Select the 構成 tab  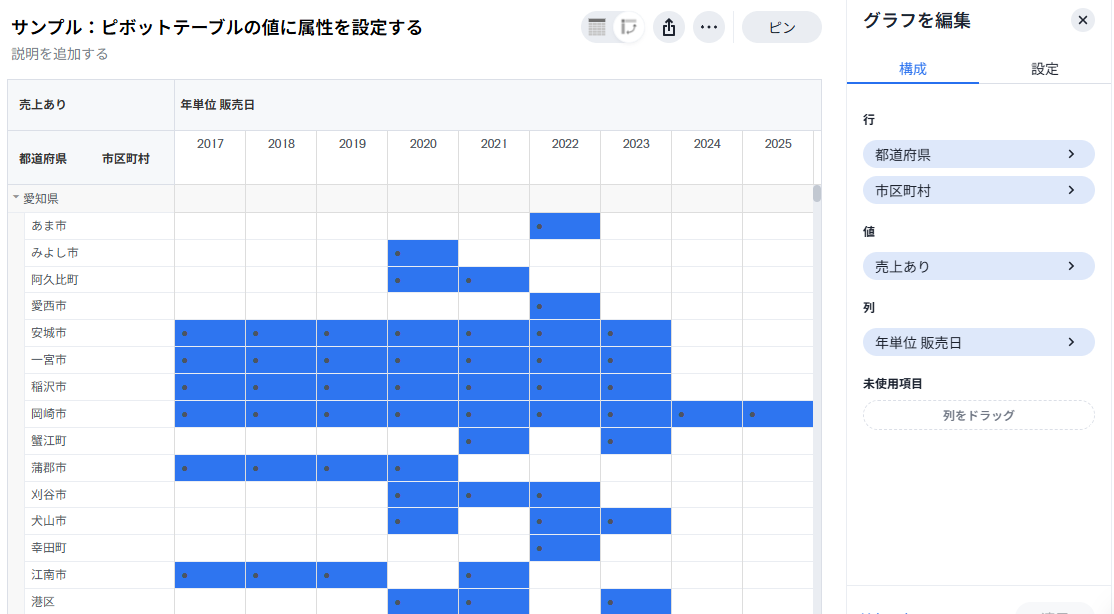coord(912,69)
